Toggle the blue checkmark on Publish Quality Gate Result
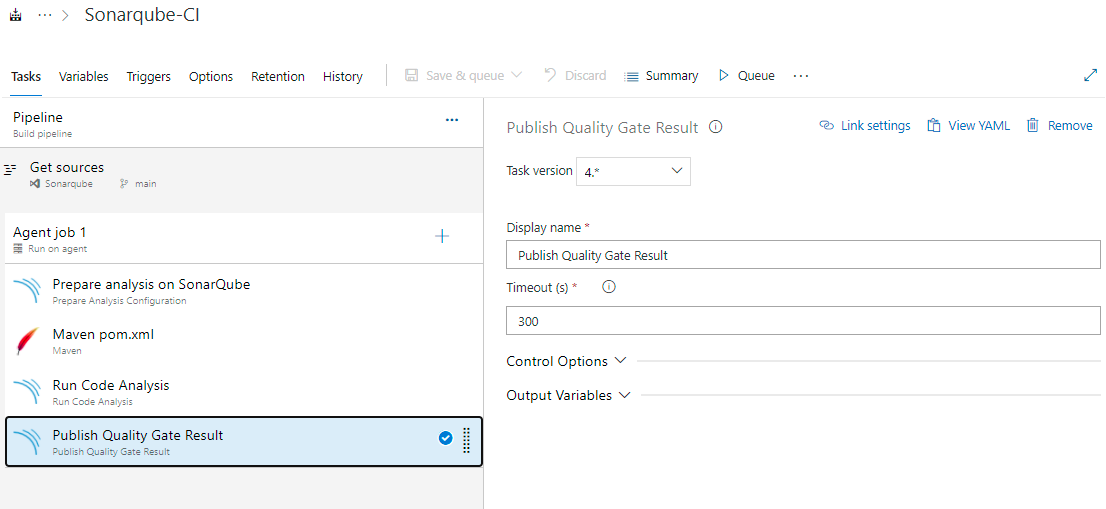The height and width of the screenshot is (509, 1106). point(445,438)
